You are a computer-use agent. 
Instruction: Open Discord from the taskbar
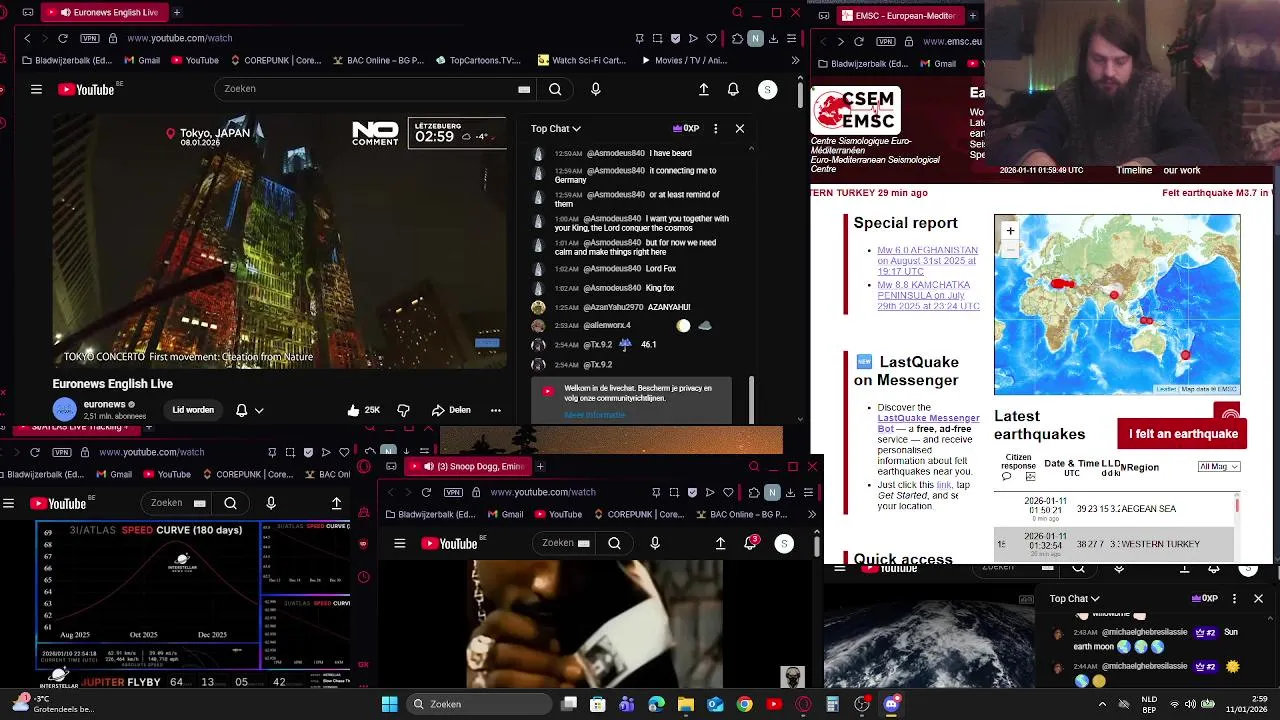(x=891, y=704)
